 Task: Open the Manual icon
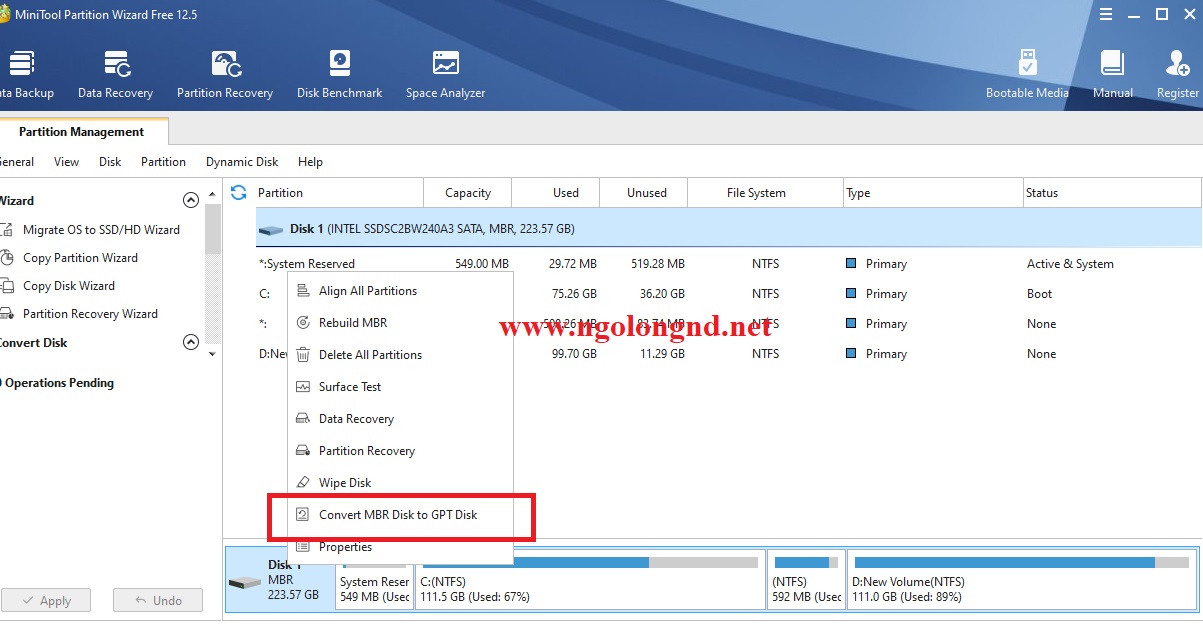click(1112, 75)
